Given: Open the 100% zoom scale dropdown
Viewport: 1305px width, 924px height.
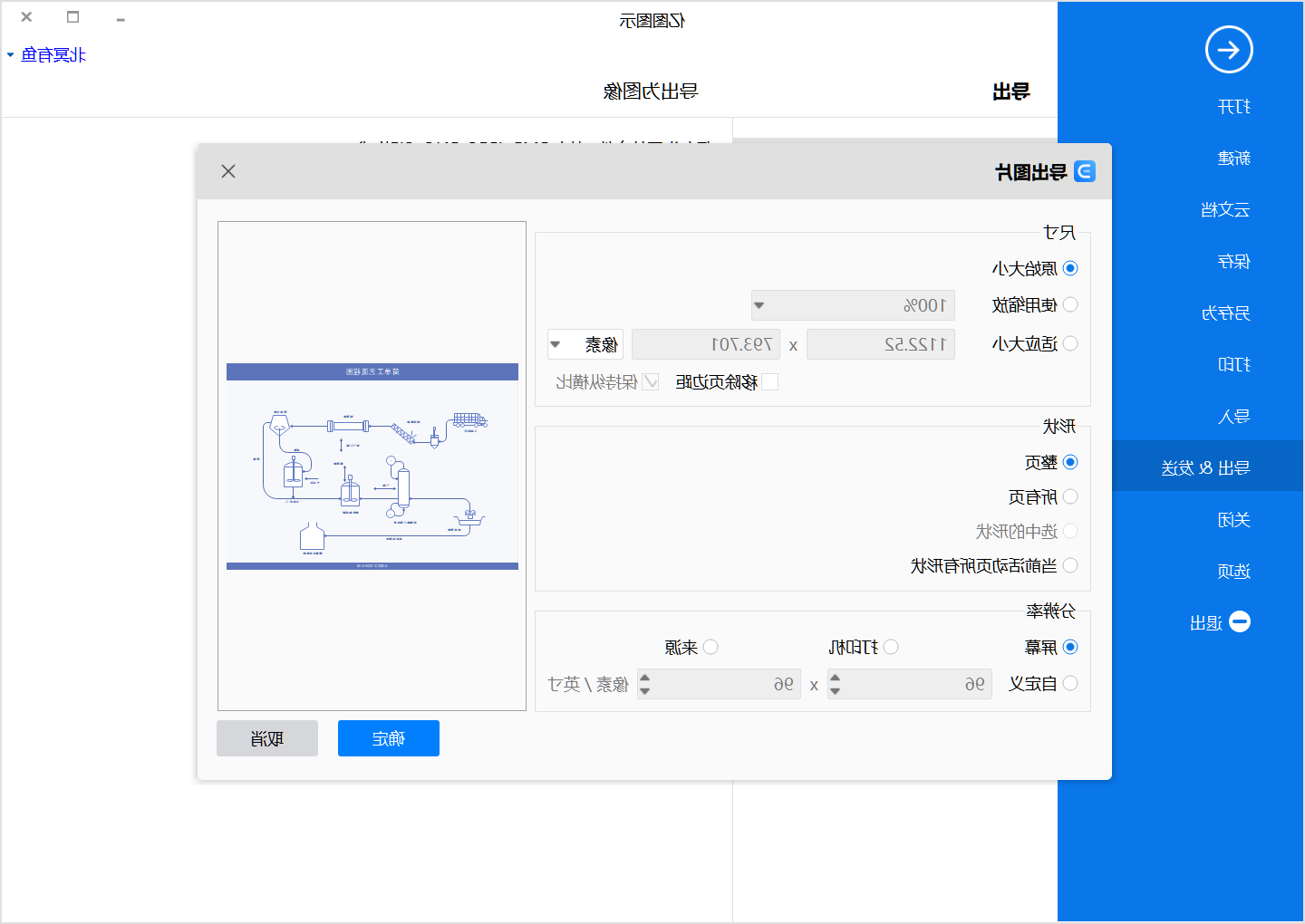Looking at the screenshot, I should pyautogui.click(x=853, y=305).
